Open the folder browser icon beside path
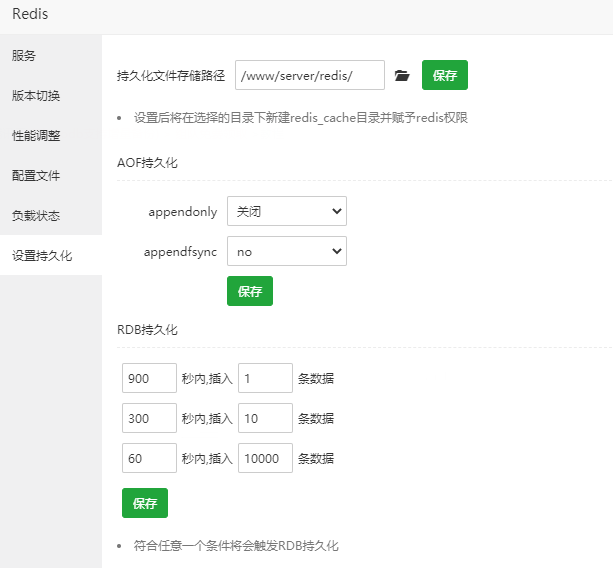This screenshot has height=568, width=613. click(x=402, y=75)
